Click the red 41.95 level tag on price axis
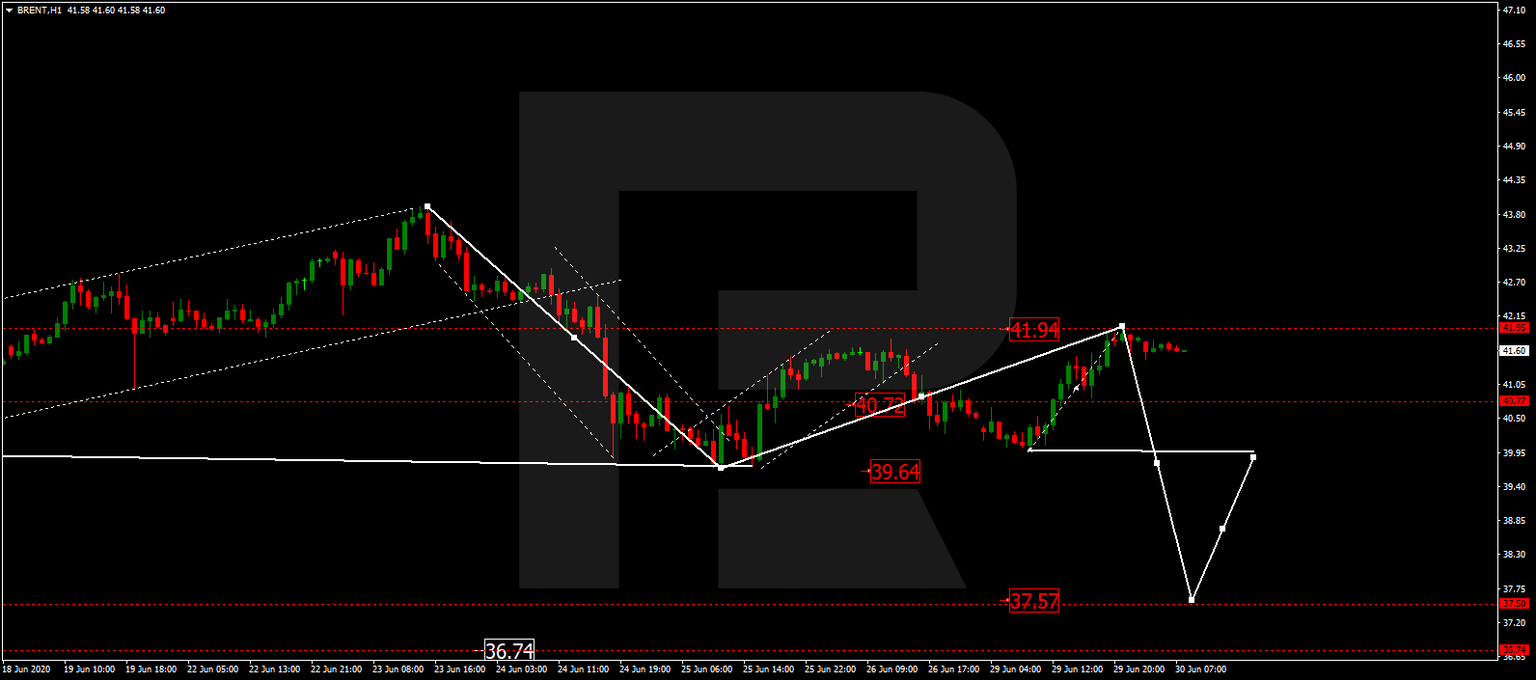 pos(1514,328)
